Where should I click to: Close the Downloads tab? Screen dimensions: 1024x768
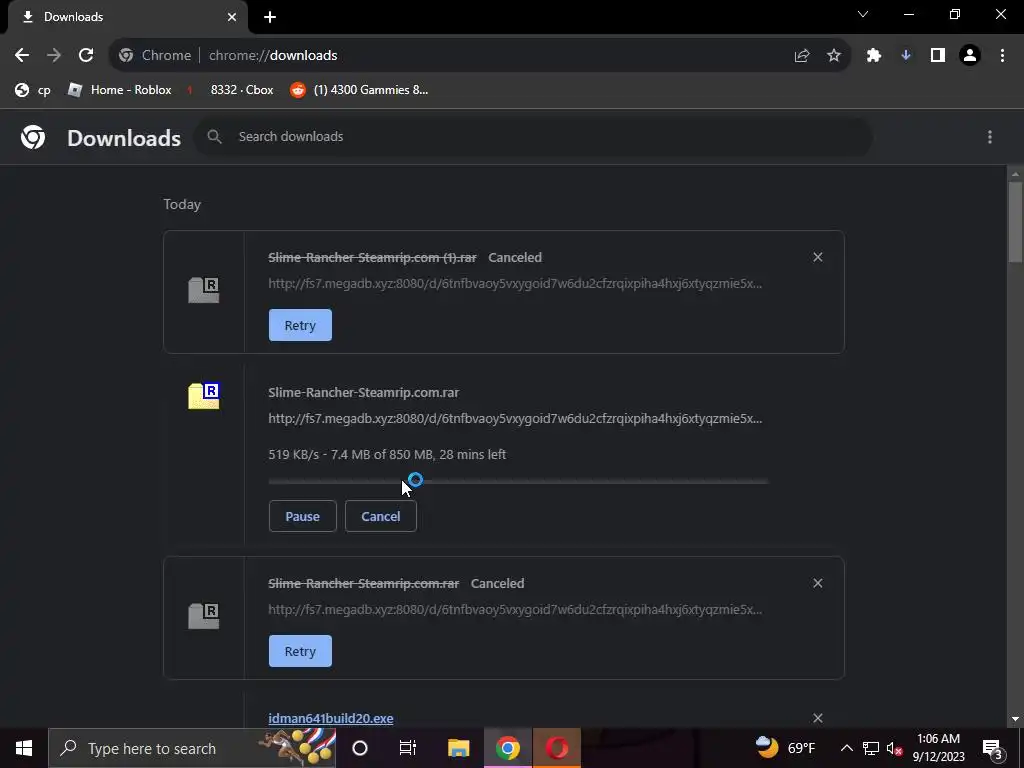(x=232, y=17)
